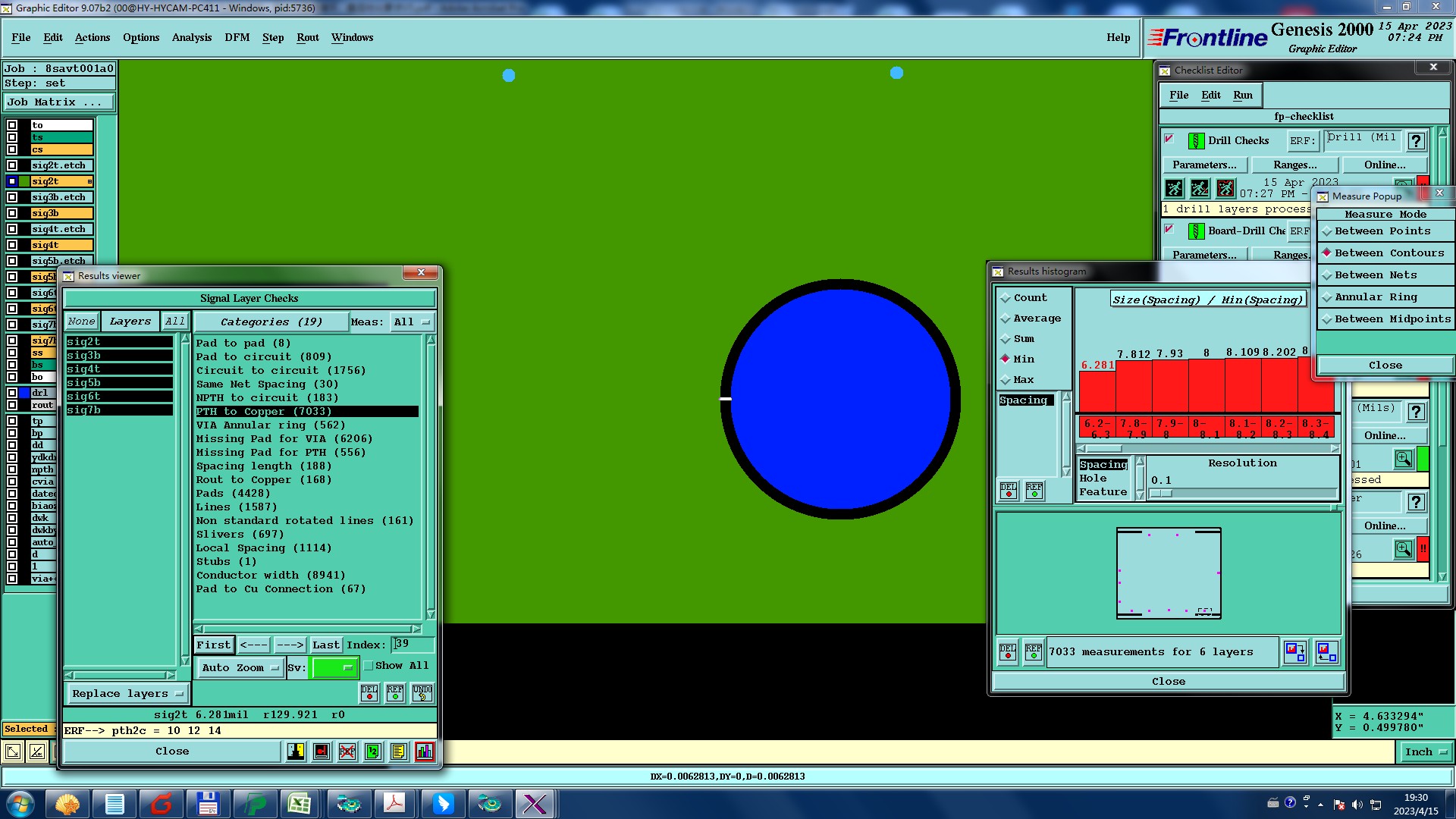Open the Auto Zoom dropdown
The image size is (1456, 819).
[239, 668]
